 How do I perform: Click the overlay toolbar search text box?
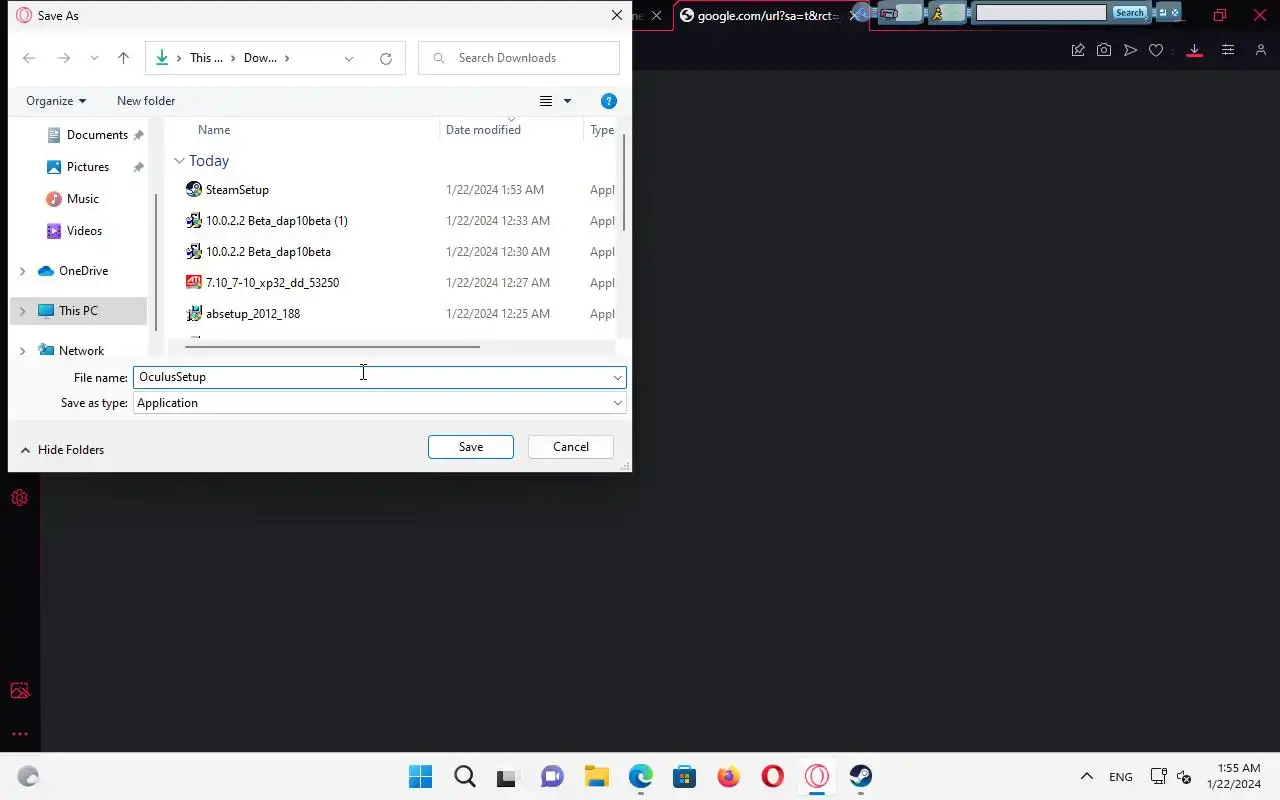(x=1041, y=13)
